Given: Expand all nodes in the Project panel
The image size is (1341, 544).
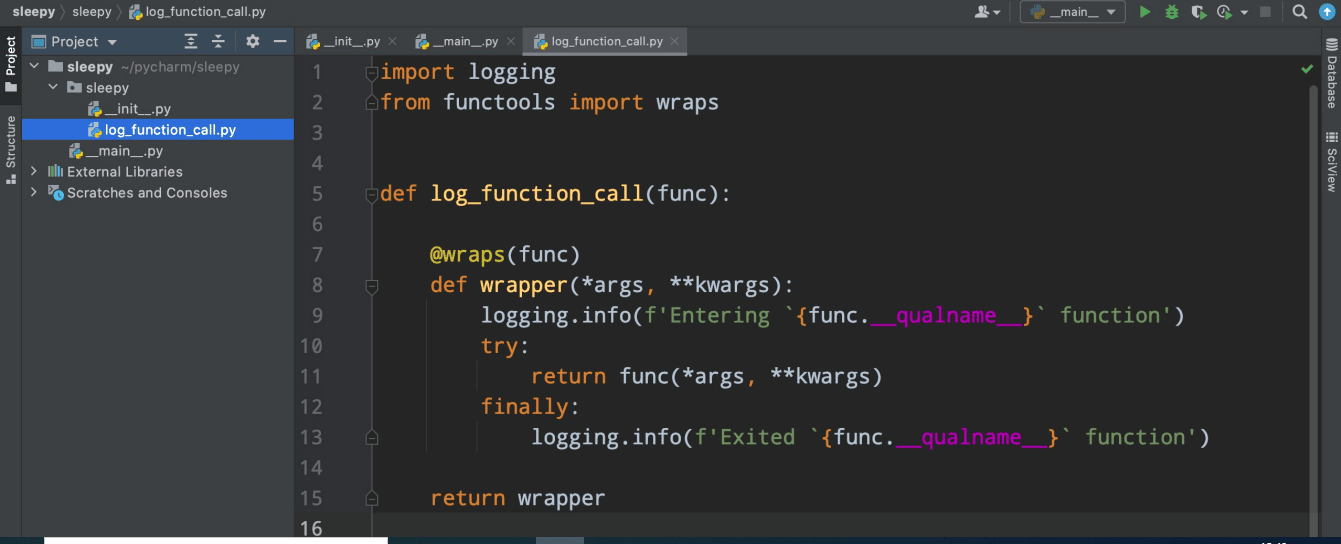Looking at the screenshot, I should coord(191,41).
